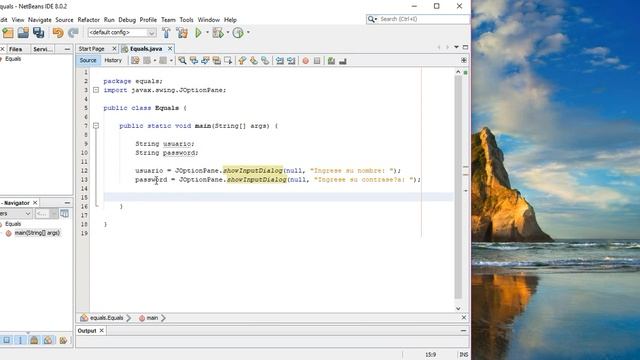Click the green Run Project icon

click(x=198, y=33)
